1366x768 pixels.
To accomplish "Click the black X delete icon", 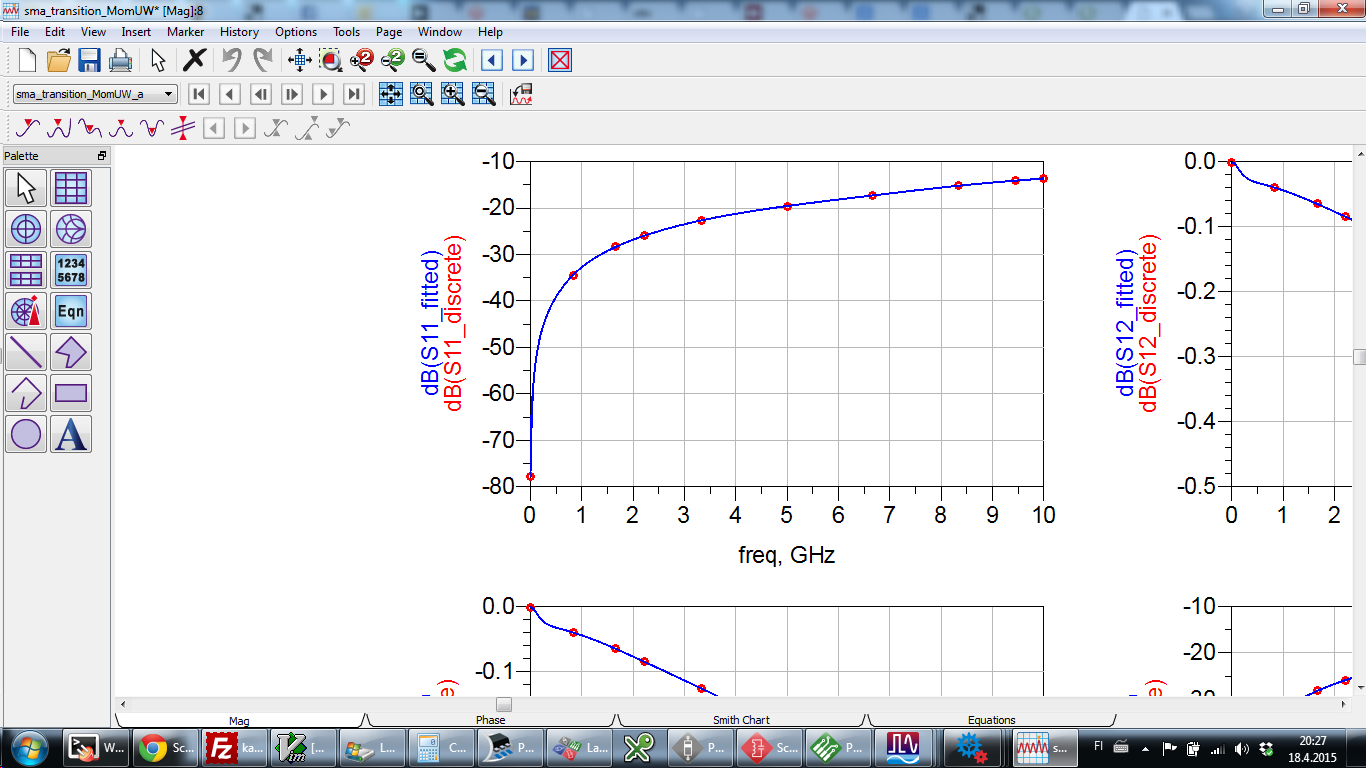I will coord(194,60).
